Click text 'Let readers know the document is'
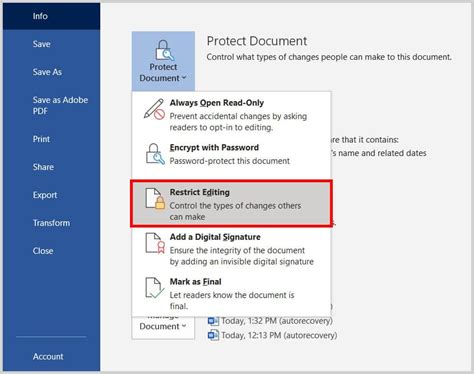 pos(232,295)
